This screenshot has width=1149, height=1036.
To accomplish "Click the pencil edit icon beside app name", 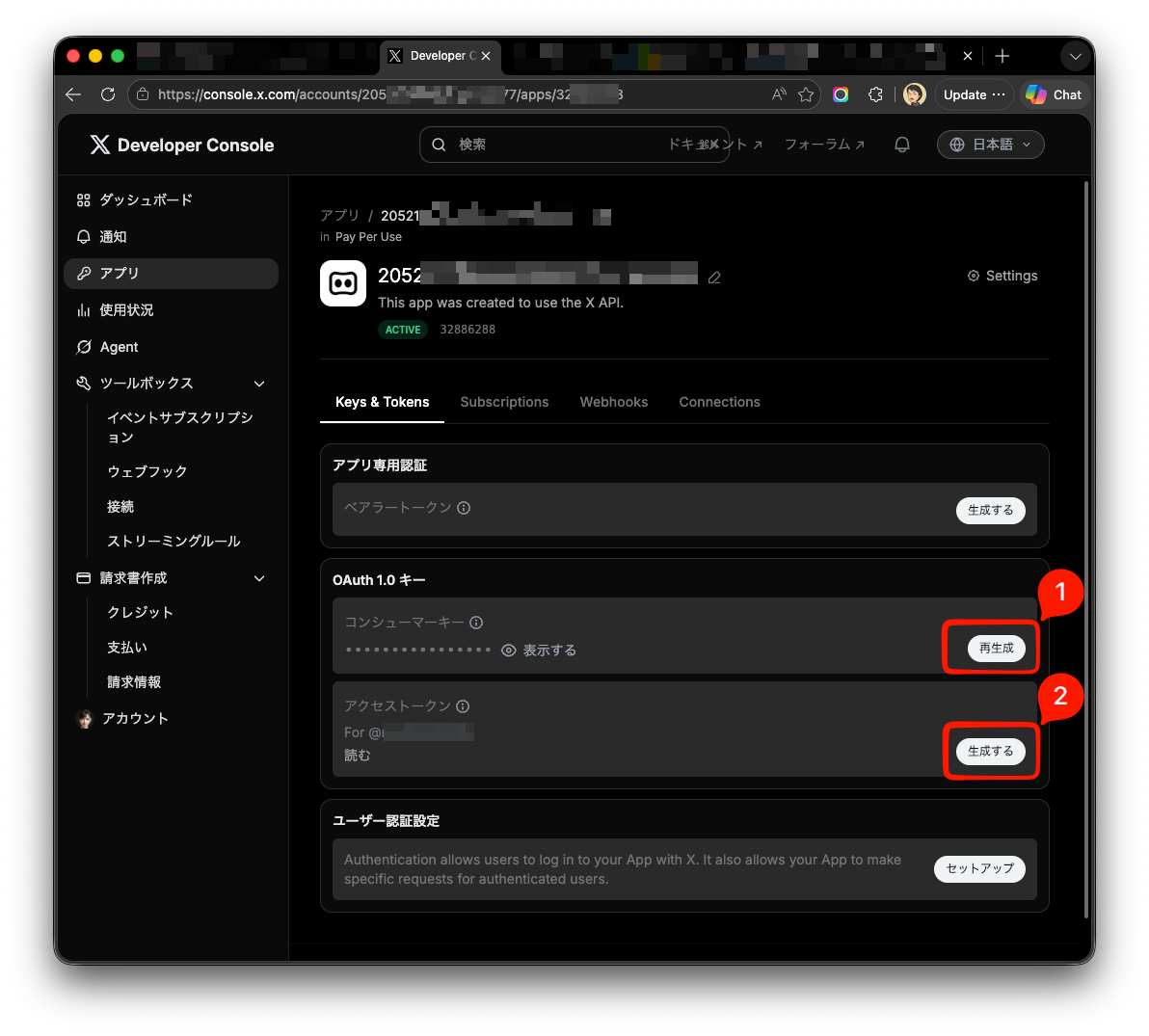I will (714, 278).
